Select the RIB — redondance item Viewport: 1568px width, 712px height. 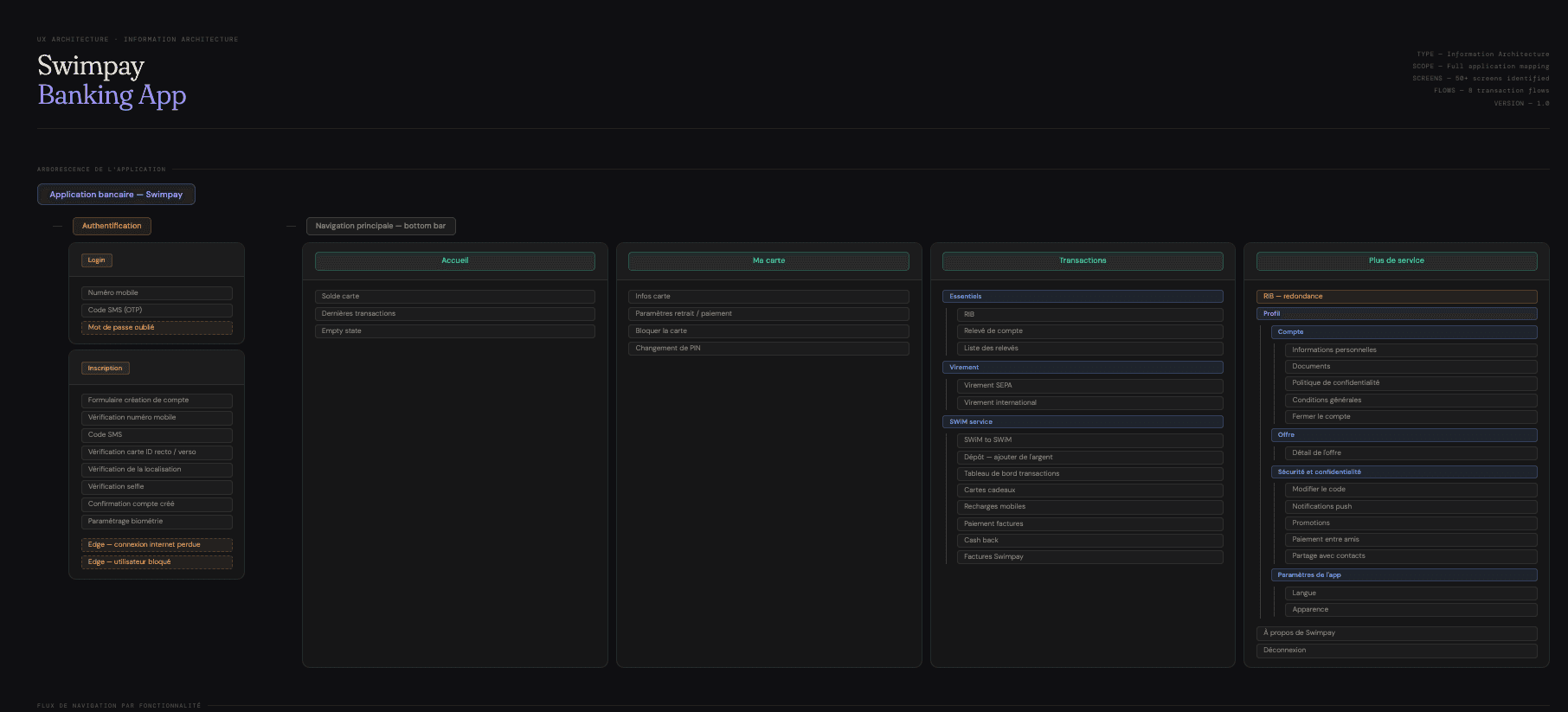click(x=1397, y=297)
